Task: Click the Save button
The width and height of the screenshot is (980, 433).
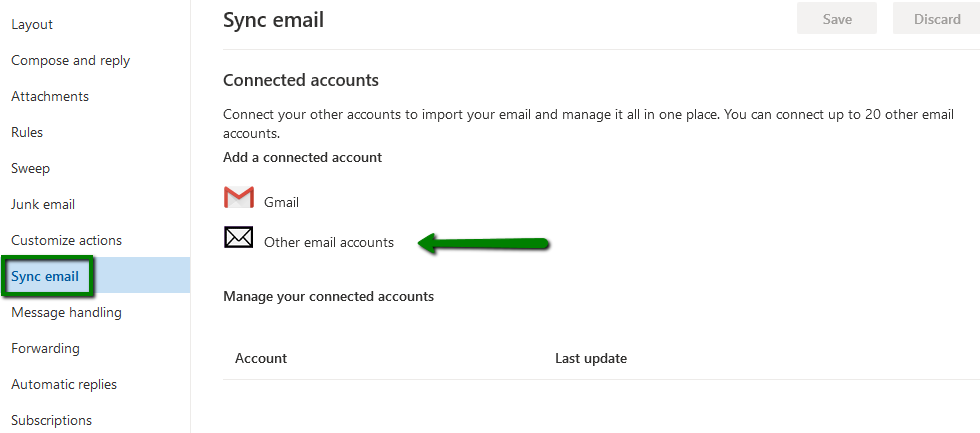Action: coord(837,19)
